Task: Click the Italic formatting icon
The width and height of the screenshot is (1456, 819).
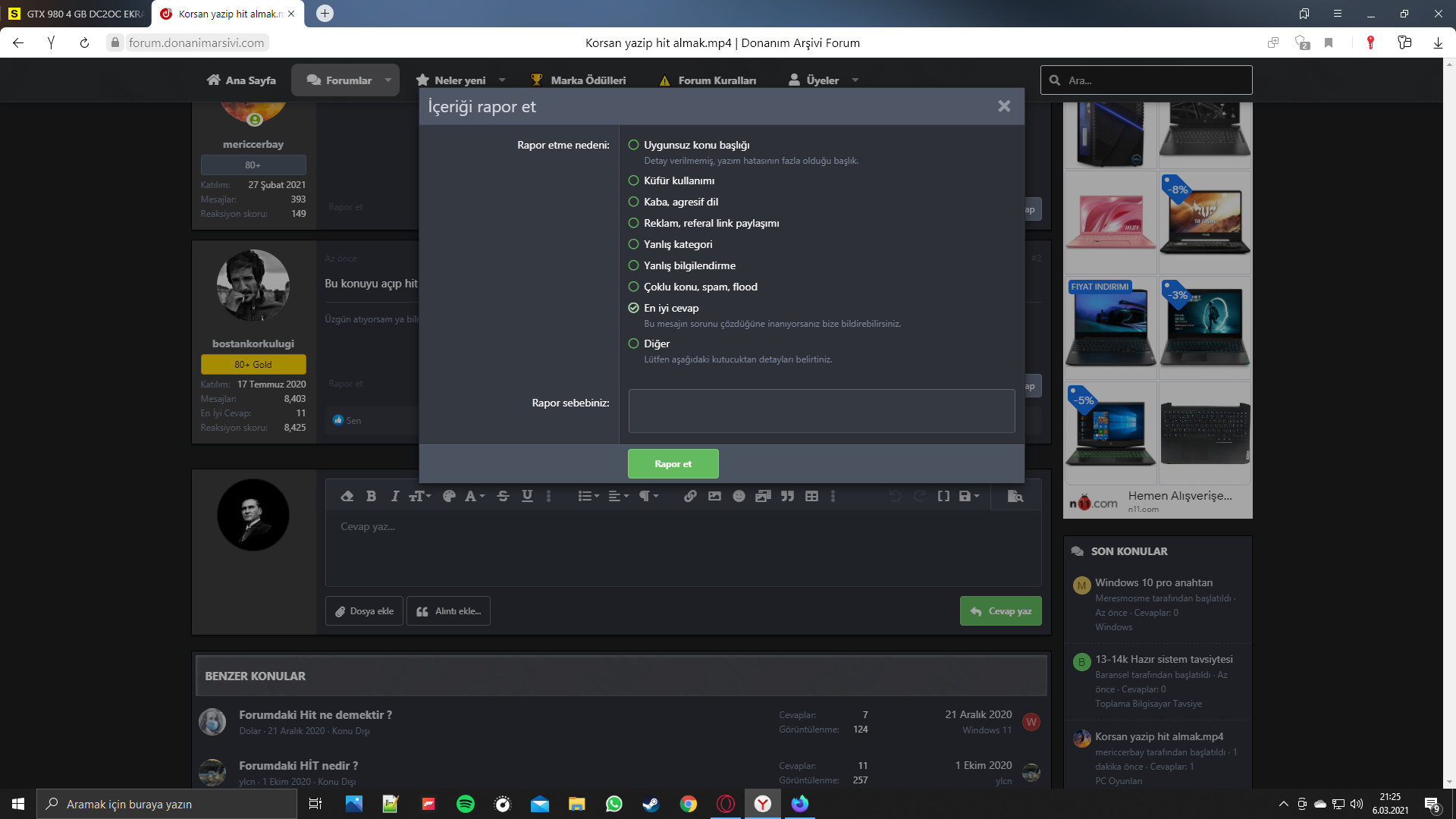Action: coord(394,496)
